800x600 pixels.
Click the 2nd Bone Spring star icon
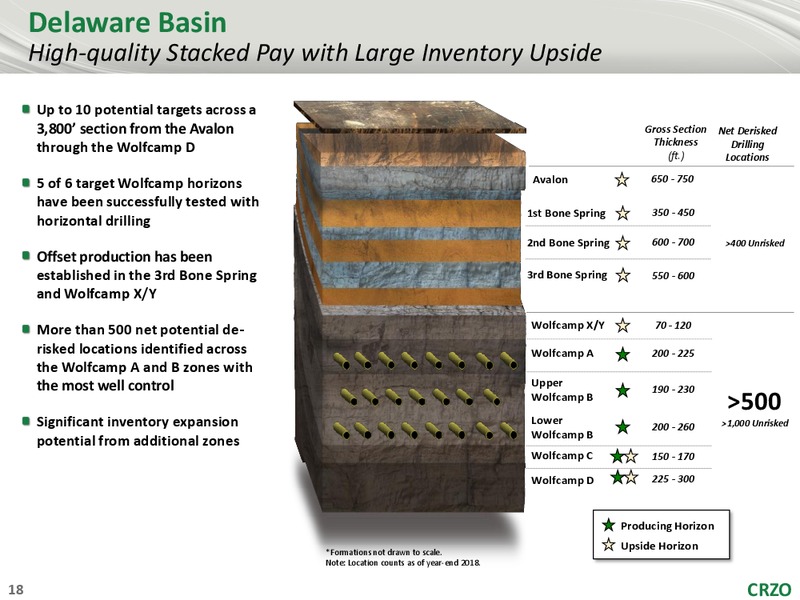click(x=622, y=243)
